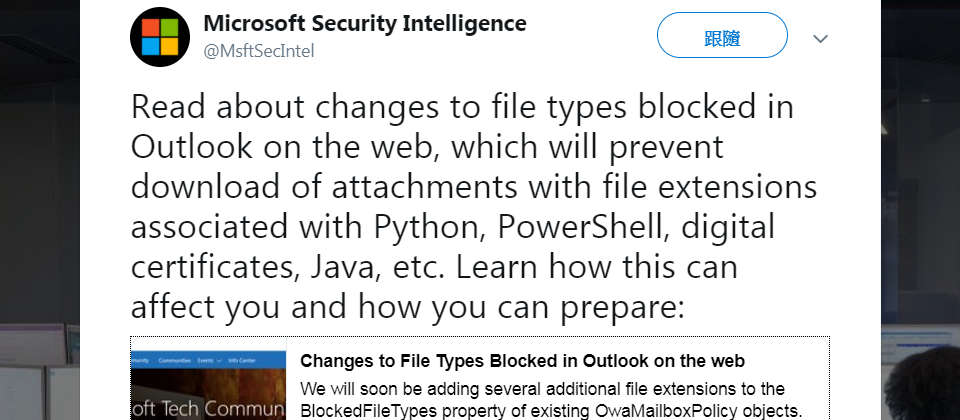Click the Microsoft Security Intelligence account name
This screenshot has width=960, height=420.
[x=365, y=24]
